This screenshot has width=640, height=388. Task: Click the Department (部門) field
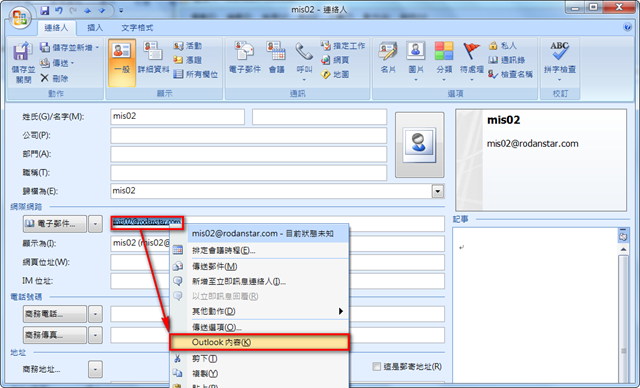tap(248, 154)
